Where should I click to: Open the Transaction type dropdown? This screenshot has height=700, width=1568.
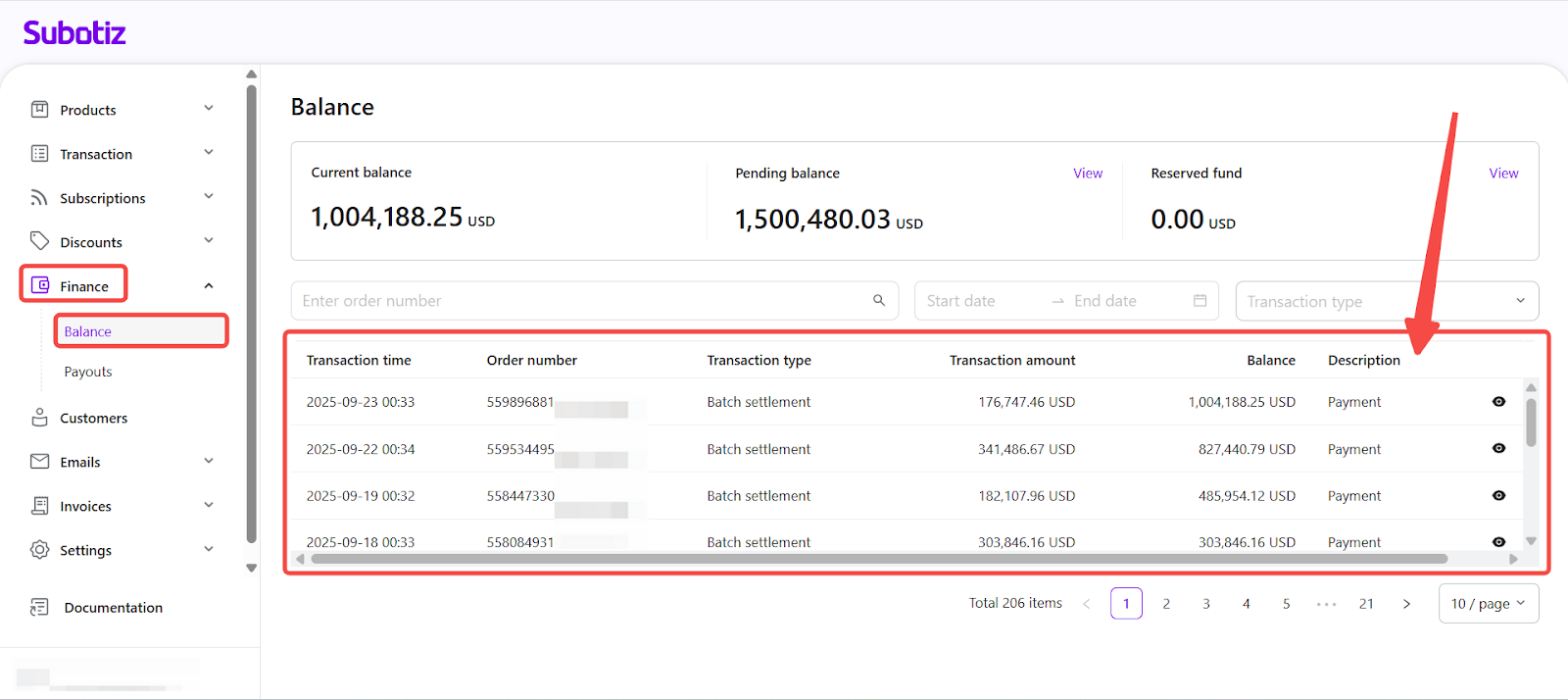(x=1387, y=301)
